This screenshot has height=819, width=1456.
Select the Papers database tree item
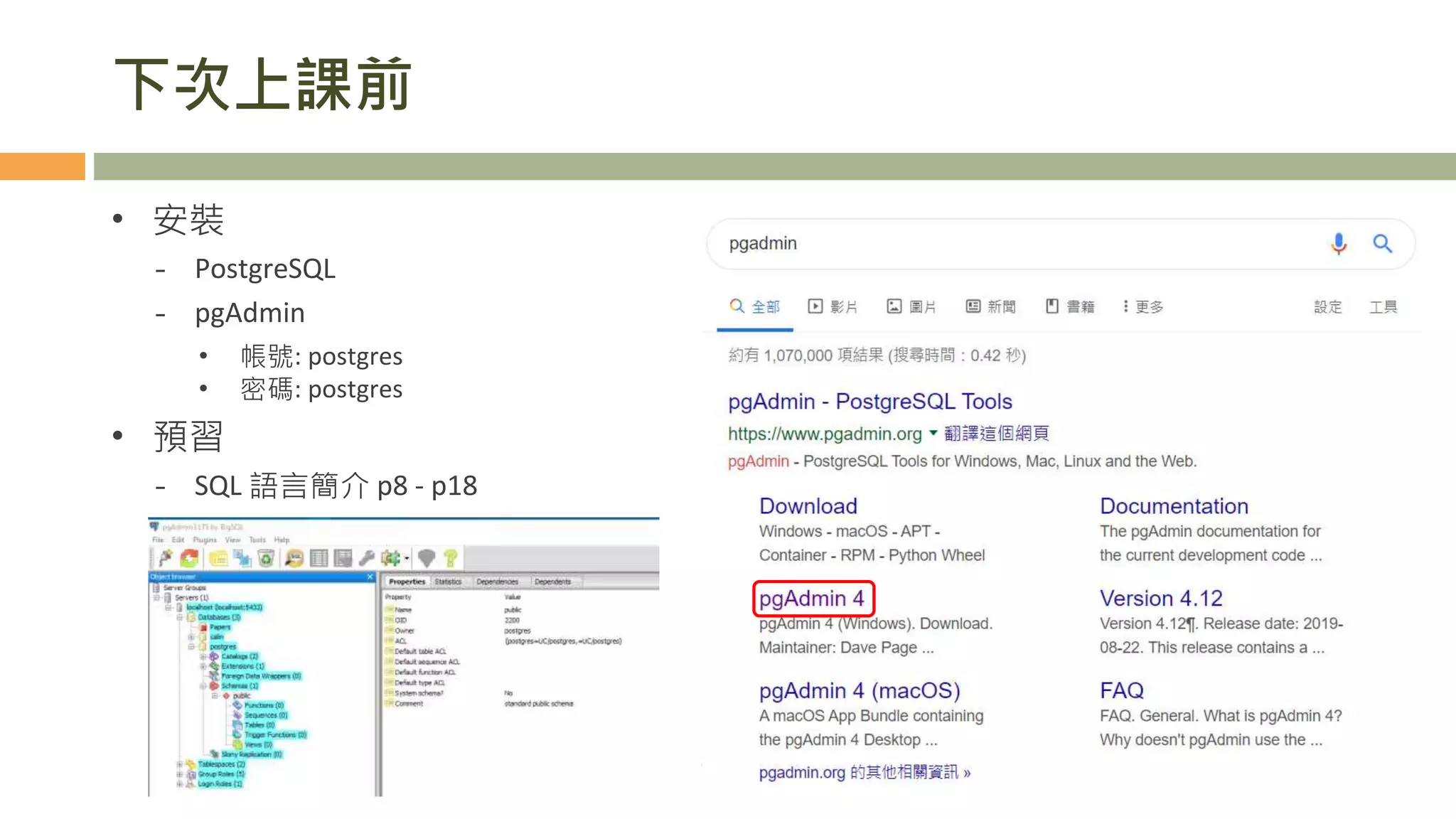point(220,626)
